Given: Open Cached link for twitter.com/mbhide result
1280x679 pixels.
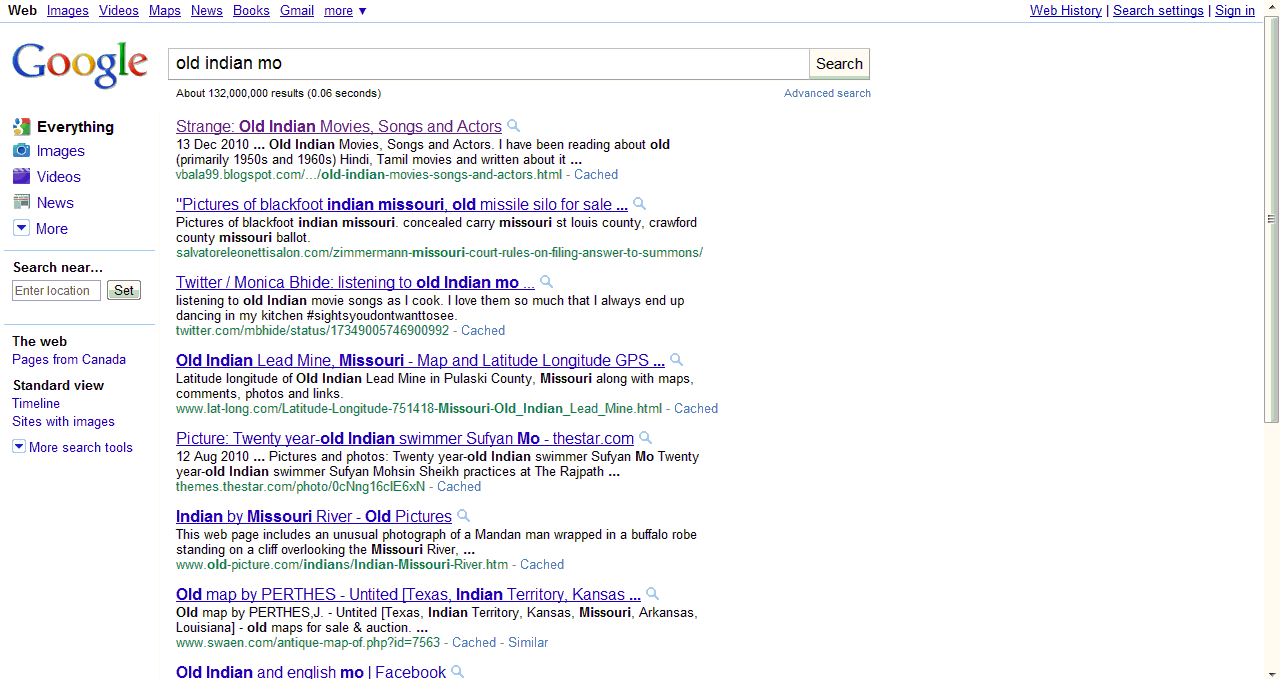Looking at the screenshot, I should click(483, 330).
